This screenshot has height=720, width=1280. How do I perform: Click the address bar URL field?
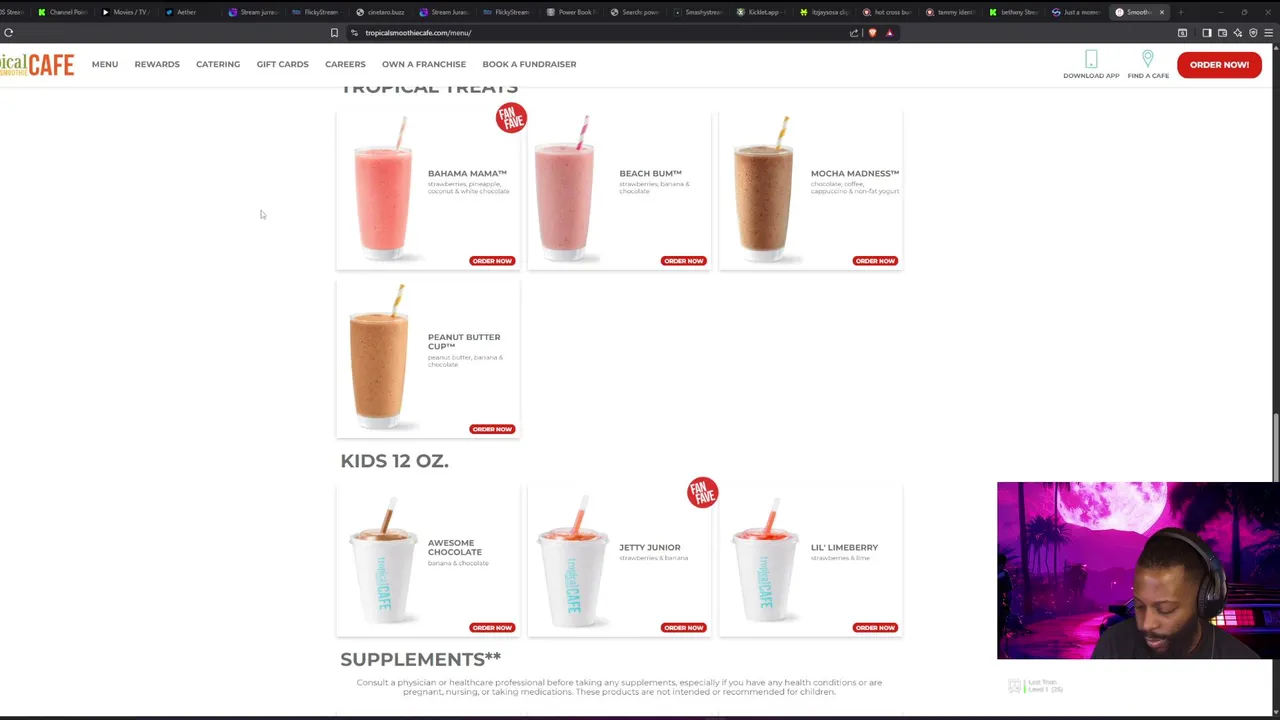tap(600, 33)
